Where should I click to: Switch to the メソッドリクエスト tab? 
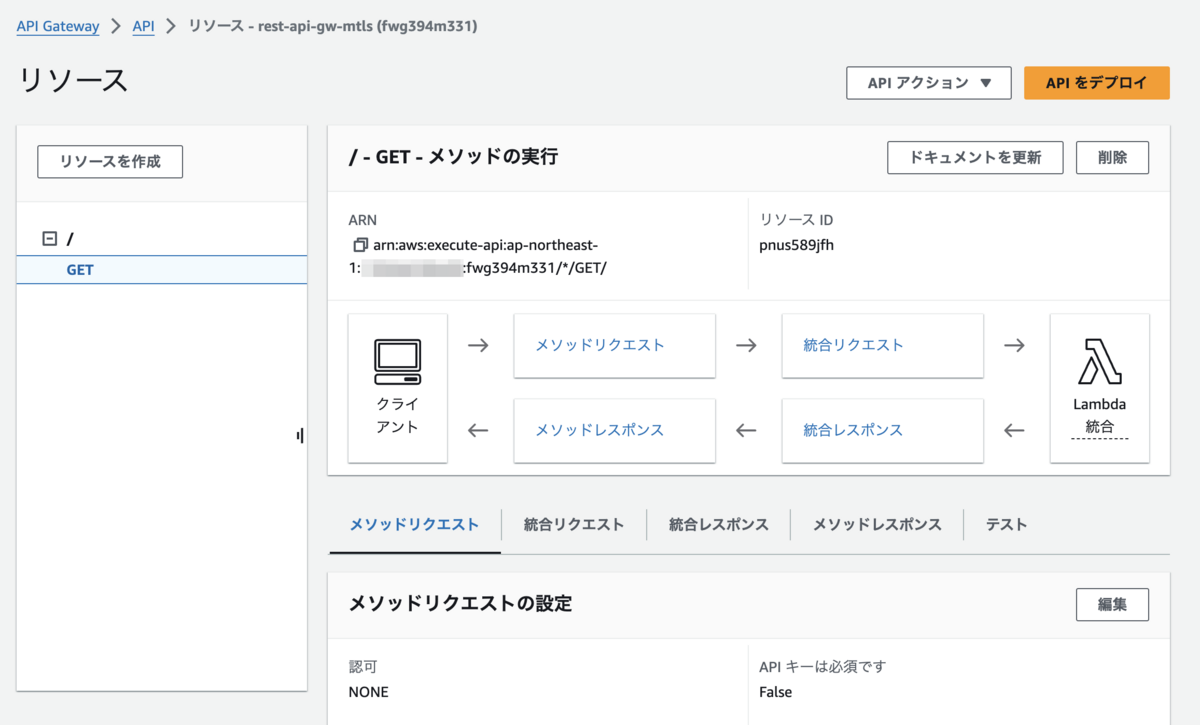(x=414, y=524)
